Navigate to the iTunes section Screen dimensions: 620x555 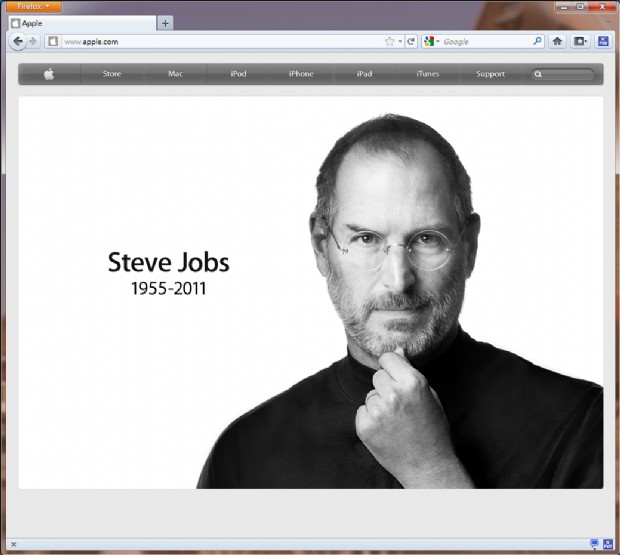click(x=427, y=74)
